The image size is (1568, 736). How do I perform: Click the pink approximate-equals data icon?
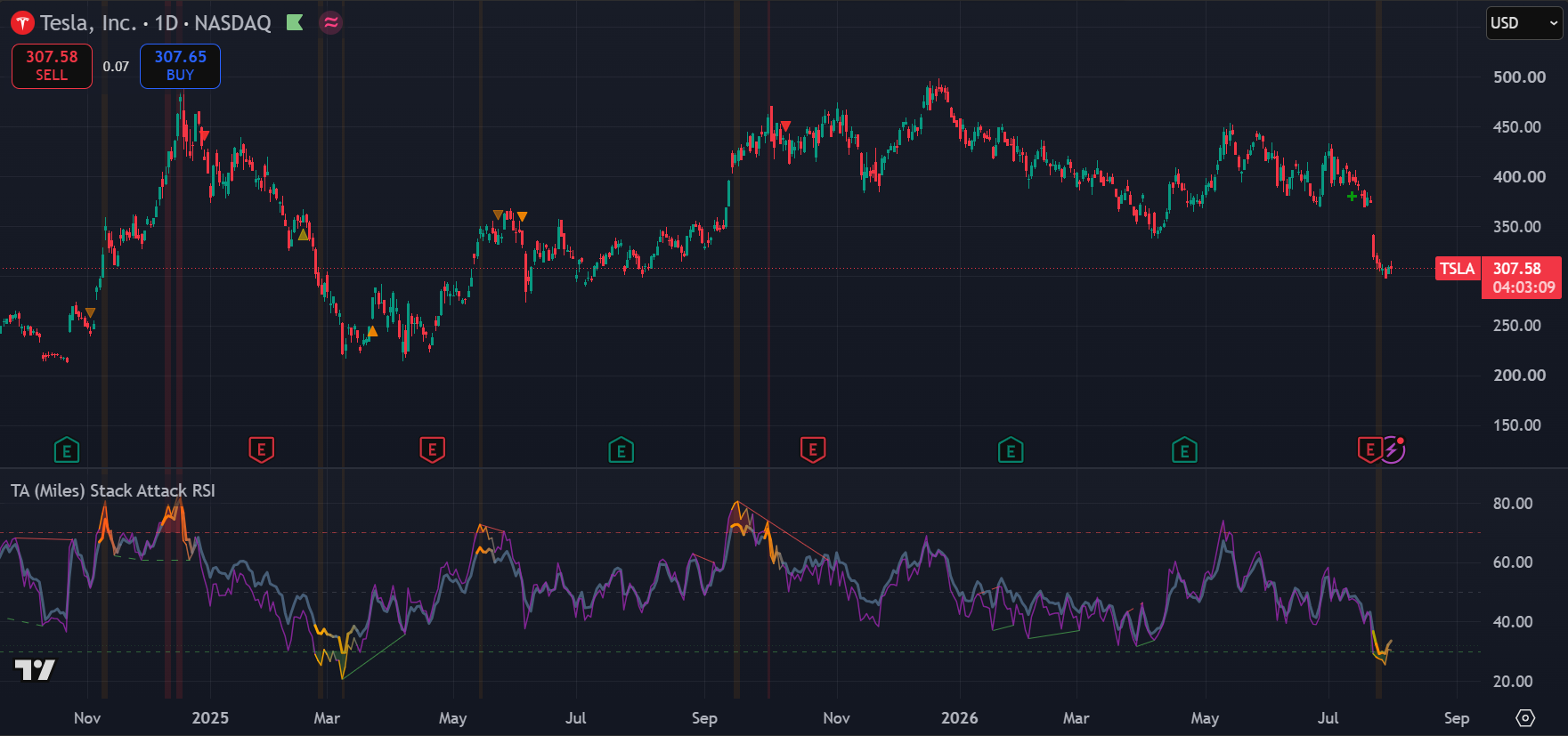point(331,23)
